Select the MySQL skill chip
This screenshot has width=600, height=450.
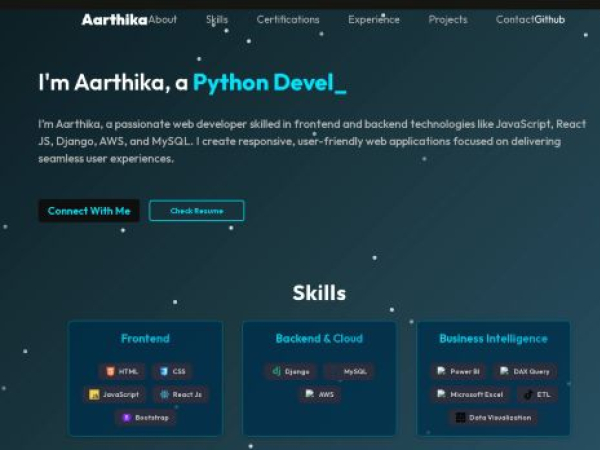coord(348,371)
